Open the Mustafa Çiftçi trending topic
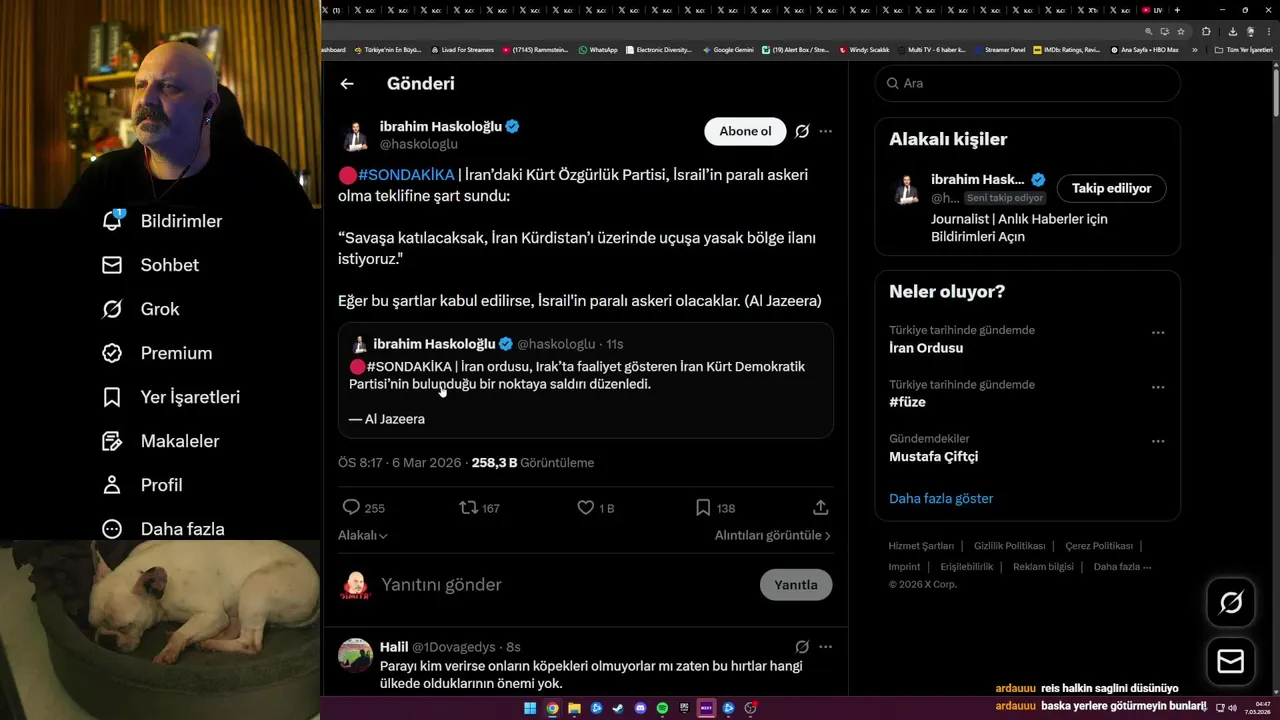This screenshot has height=720, width=1280. pos(934,457)
